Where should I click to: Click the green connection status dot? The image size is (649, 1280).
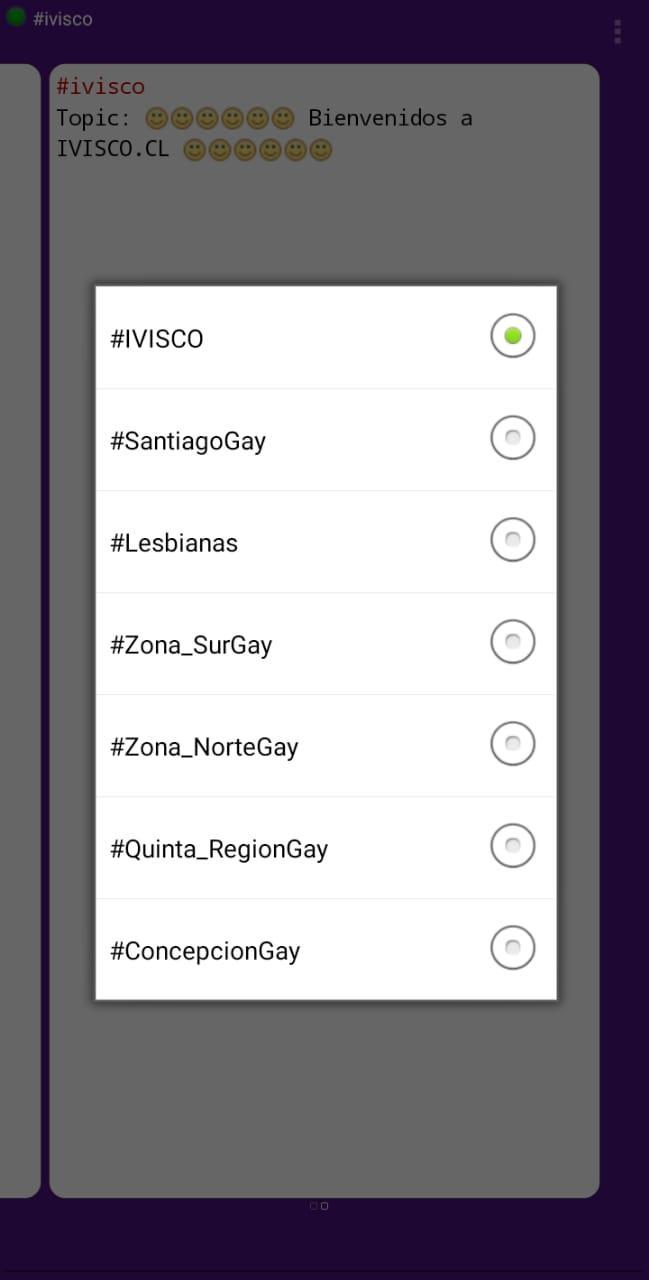point(16,17)
